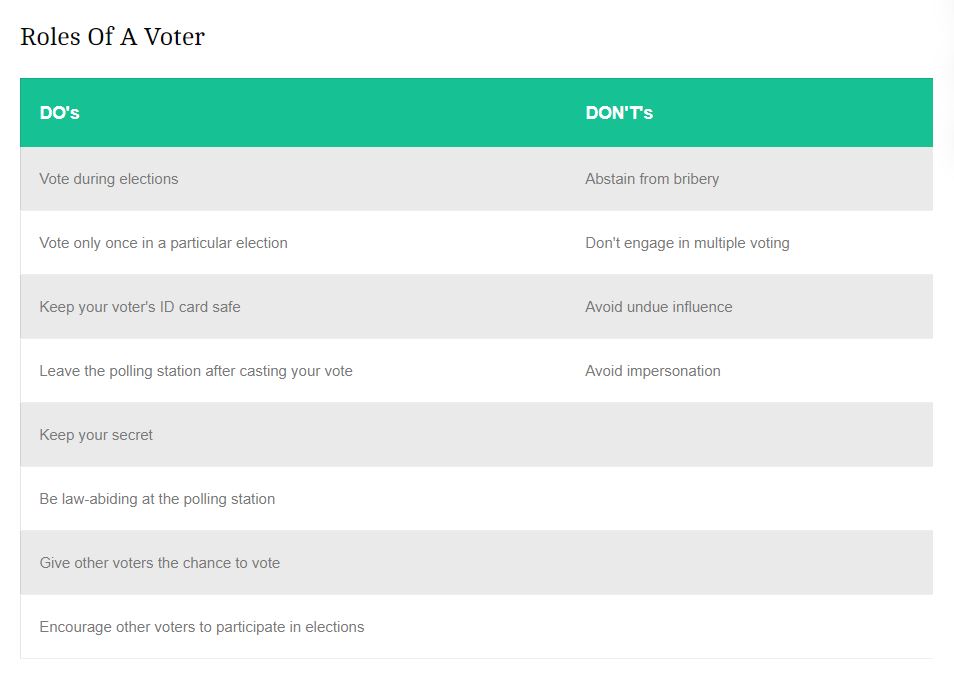Click the empty cell beside Keep your secret

(750, 435)
